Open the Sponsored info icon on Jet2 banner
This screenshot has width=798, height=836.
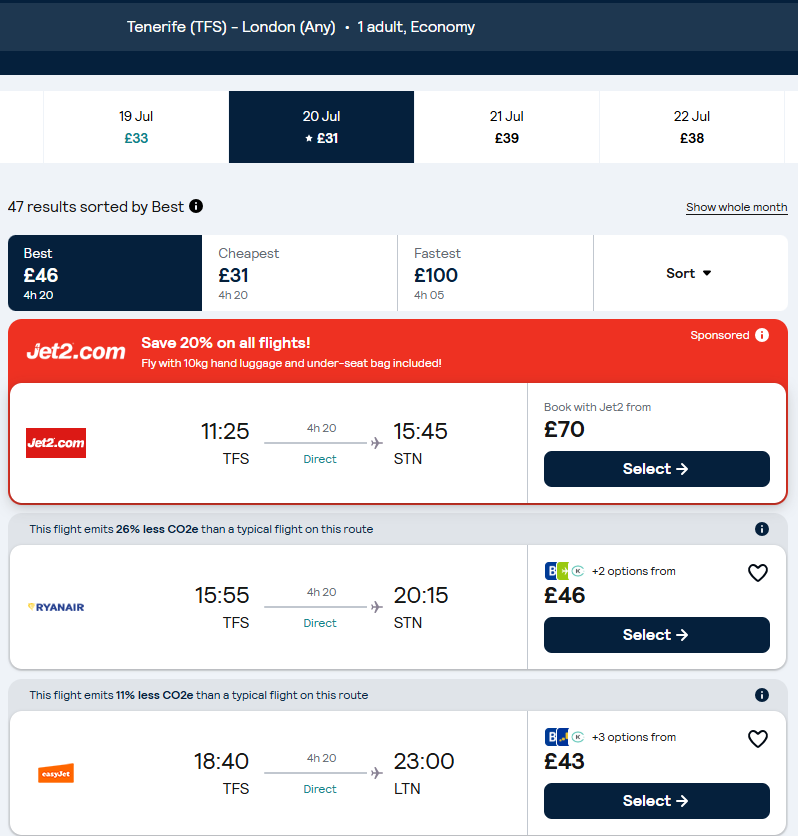click(x=762, y=335)
